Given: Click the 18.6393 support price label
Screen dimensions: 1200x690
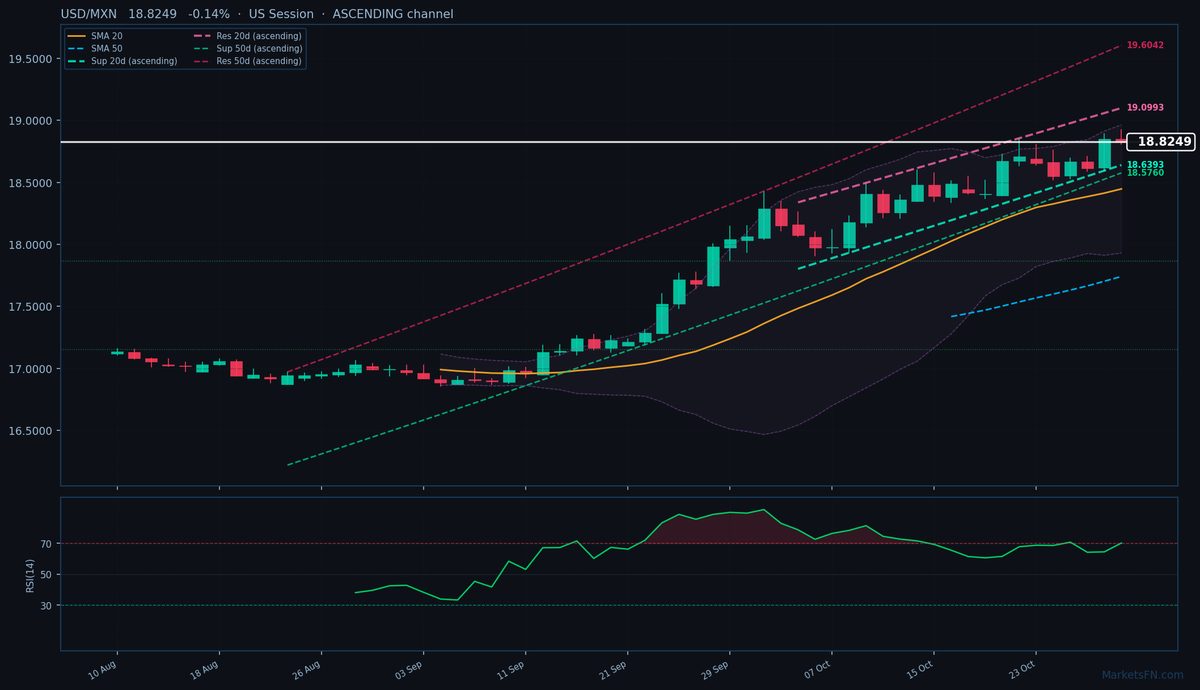Looking at the screenshot, I should coord(1145,164).
